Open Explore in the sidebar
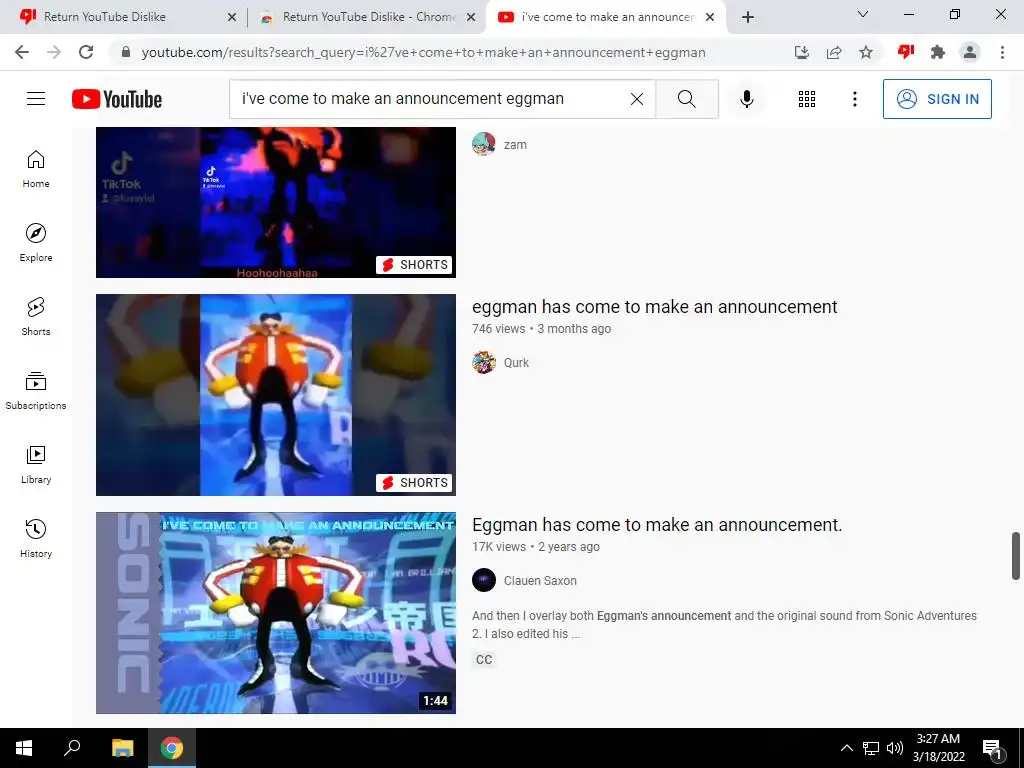The width and height of the screenshot is (1024, 768). [36, 243]
